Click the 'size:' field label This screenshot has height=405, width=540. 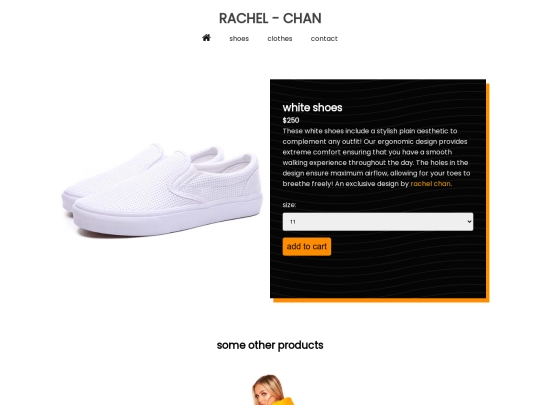[289, 205]
